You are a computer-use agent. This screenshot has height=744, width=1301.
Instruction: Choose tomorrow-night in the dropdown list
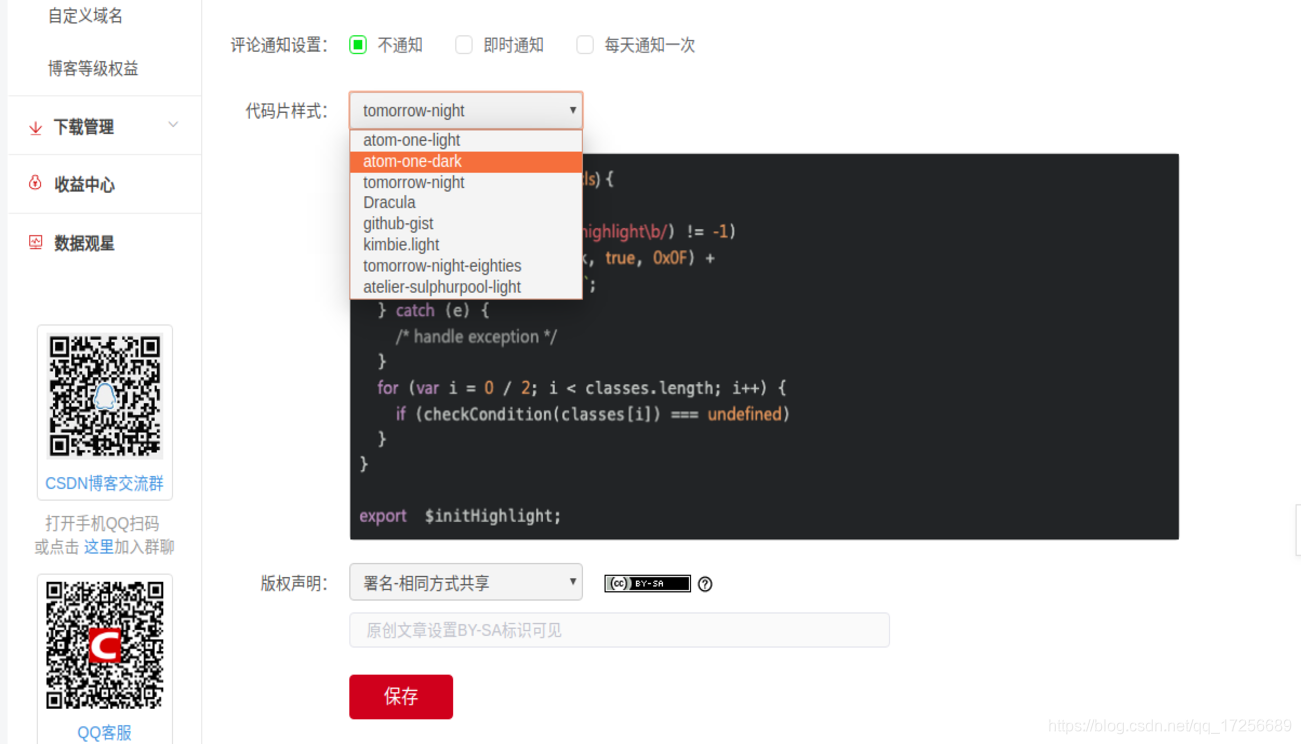point(466,182)
